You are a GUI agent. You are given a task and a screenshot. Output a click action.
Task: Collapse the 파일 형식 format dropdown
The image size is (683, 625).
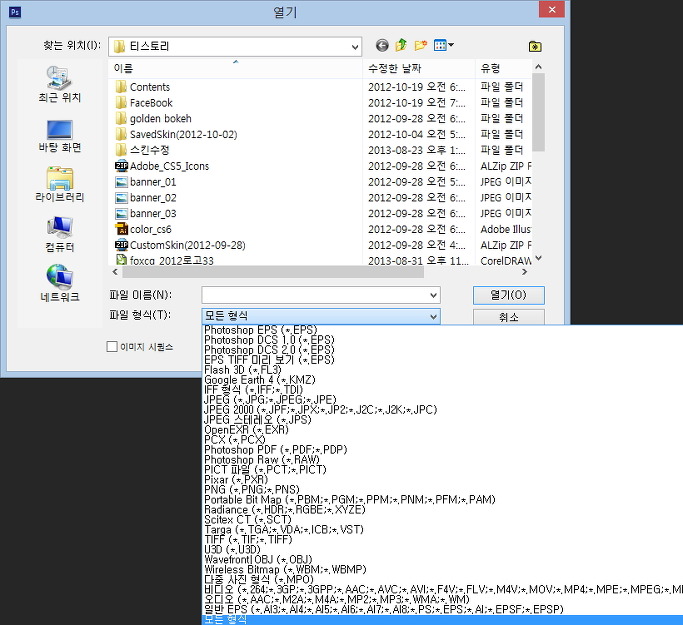tap(432, 317)
